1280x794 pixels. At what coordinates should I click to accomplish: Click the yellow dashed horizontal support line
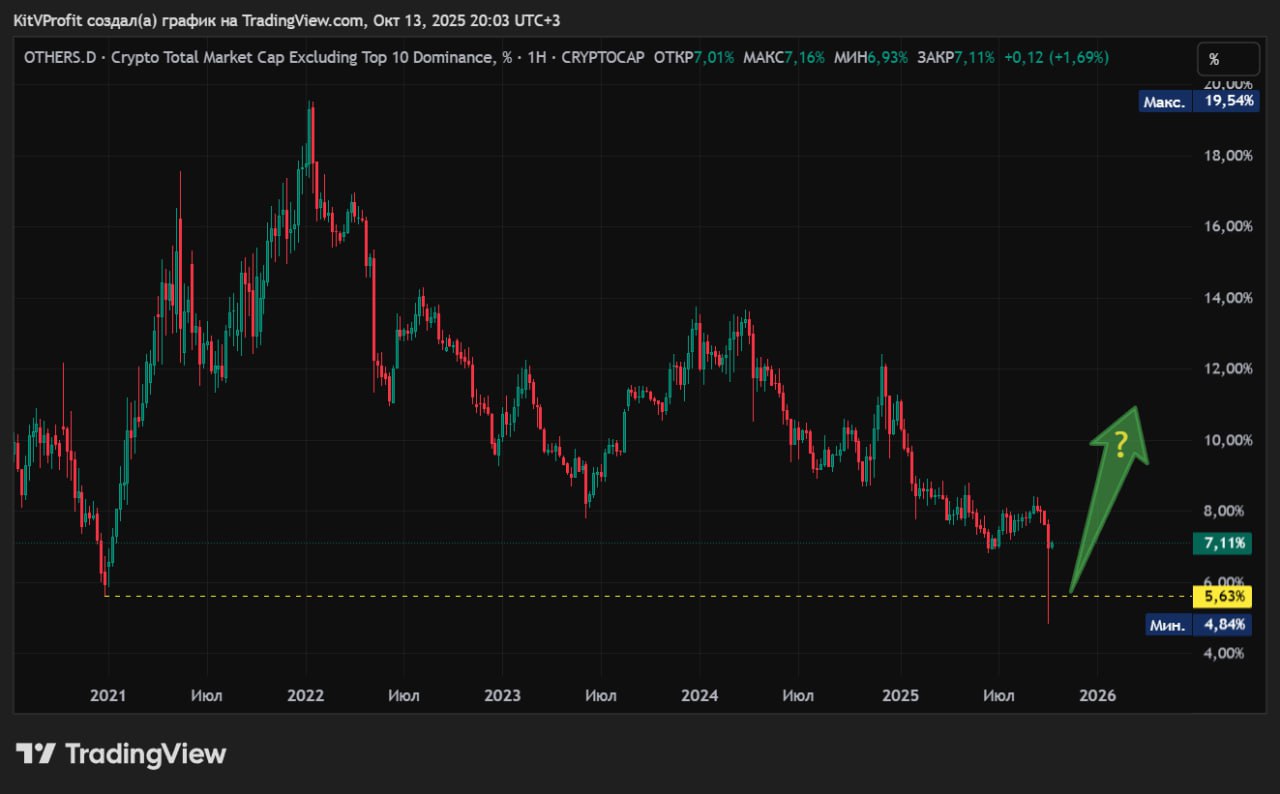[x=600, y=597]
